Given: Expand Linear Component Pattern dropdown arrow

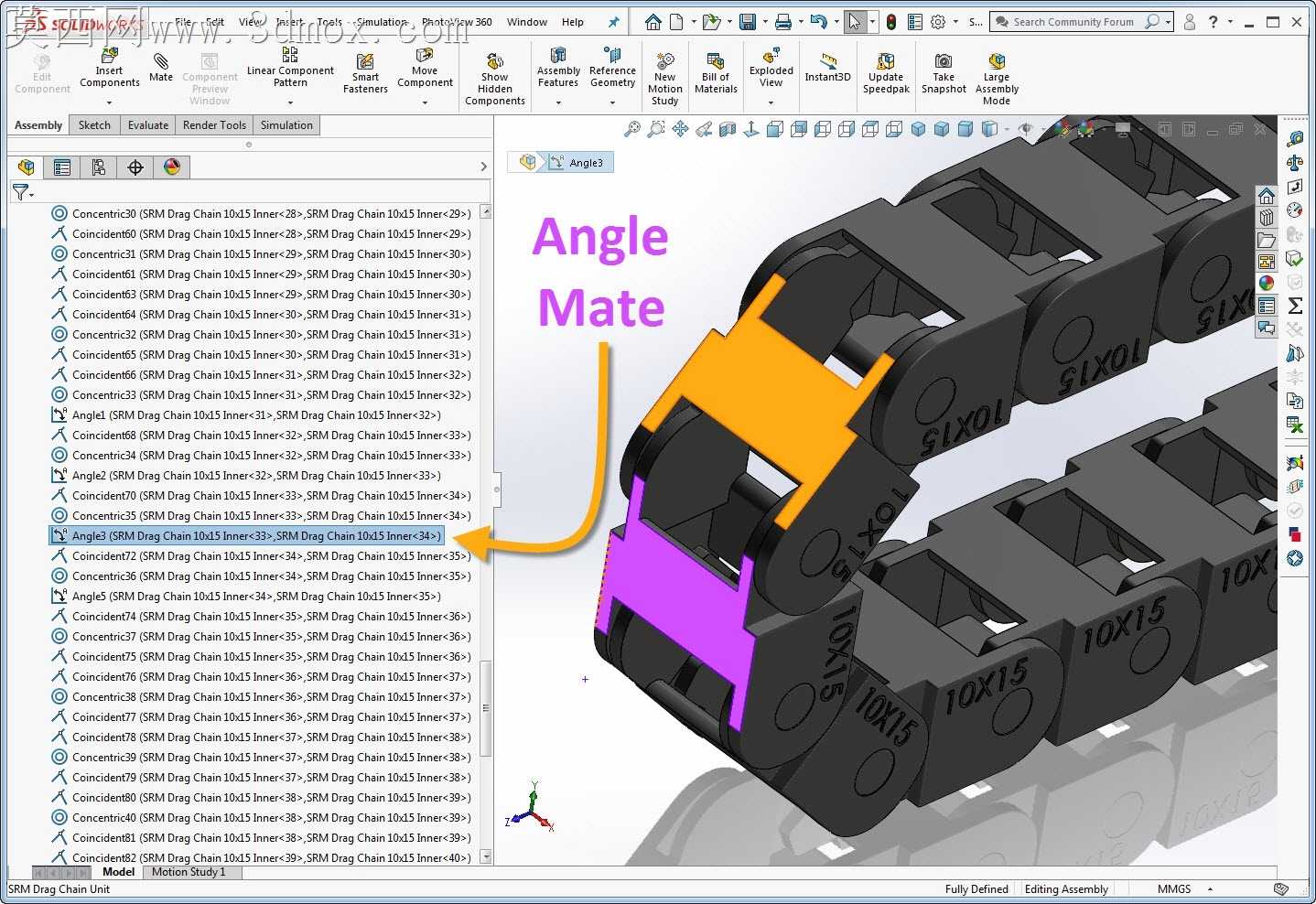Looking at the screenshot, I should click(x=290, y=102).
